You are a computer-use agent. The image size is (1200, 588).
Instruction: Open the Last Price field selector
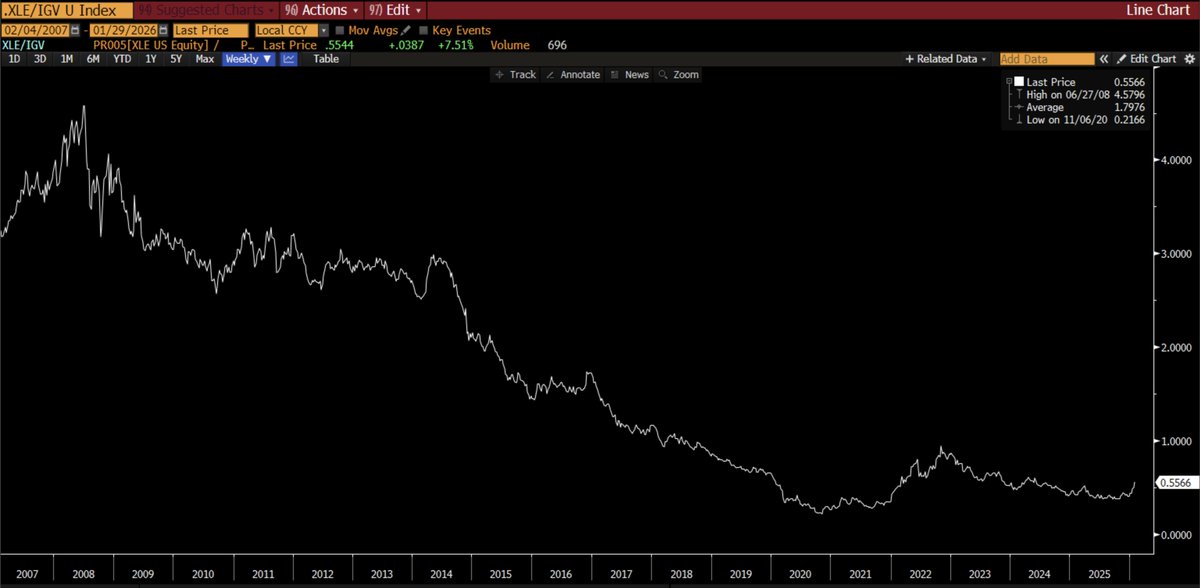point(210,30)
